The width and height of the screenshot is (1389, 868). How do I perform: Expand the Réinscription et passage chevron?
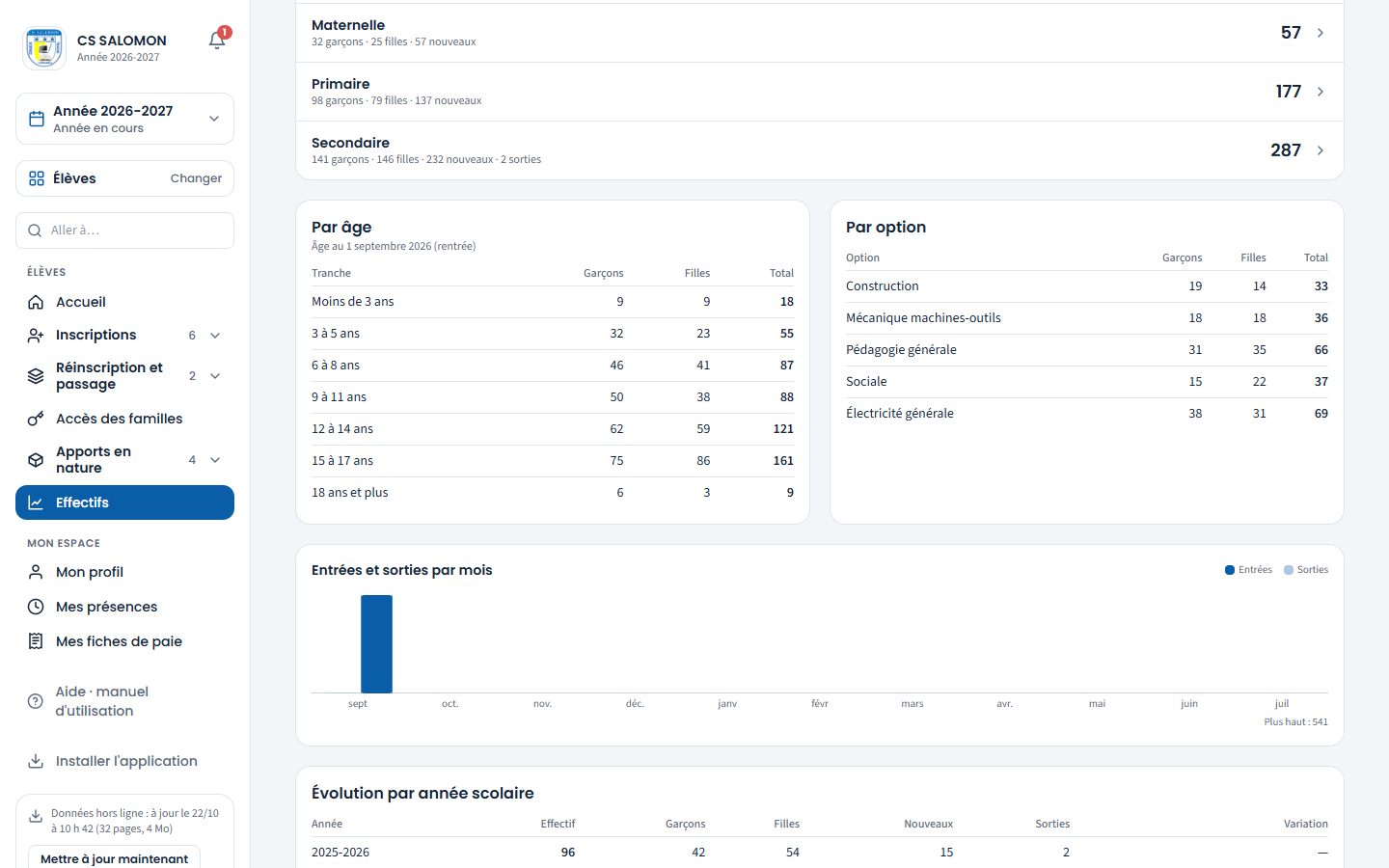(x=215, y=376)
